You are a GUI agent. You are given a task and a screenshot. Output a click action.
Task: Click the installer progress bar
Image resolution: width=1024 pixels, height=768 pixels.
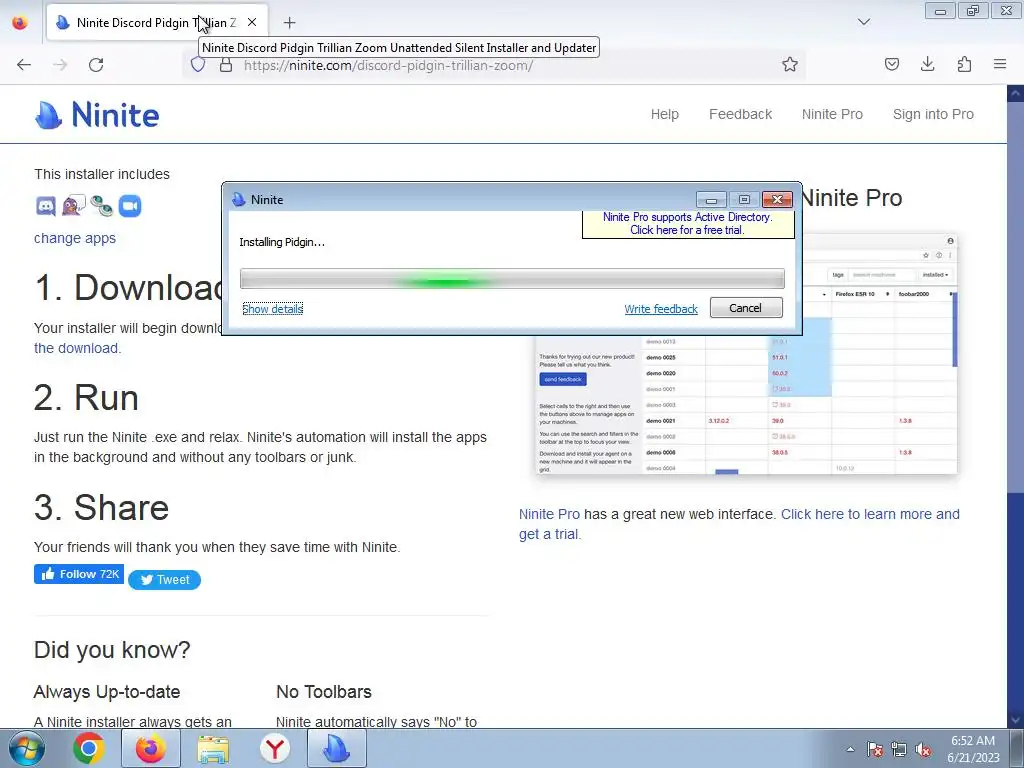(x=512, y=278)
